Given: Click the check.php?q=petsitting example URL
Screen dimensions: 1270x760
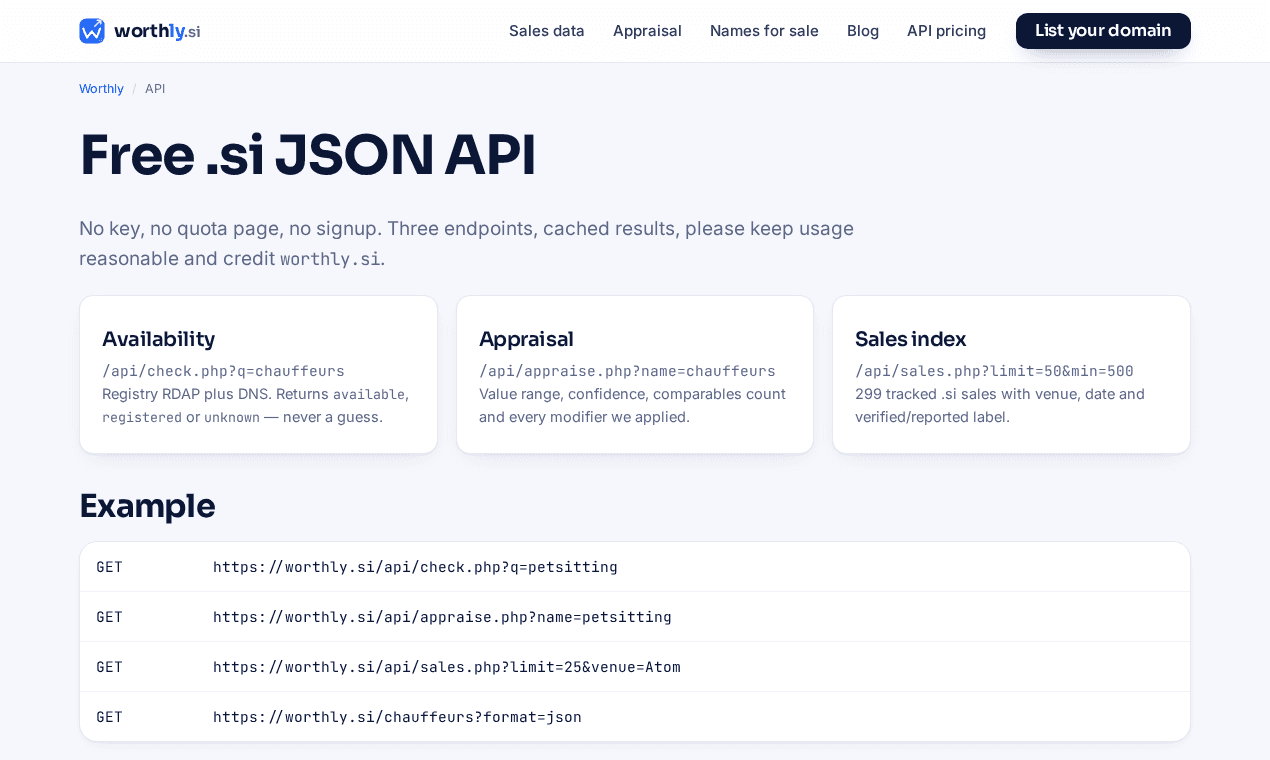Looking at the screenshot, I should [415, 567].
